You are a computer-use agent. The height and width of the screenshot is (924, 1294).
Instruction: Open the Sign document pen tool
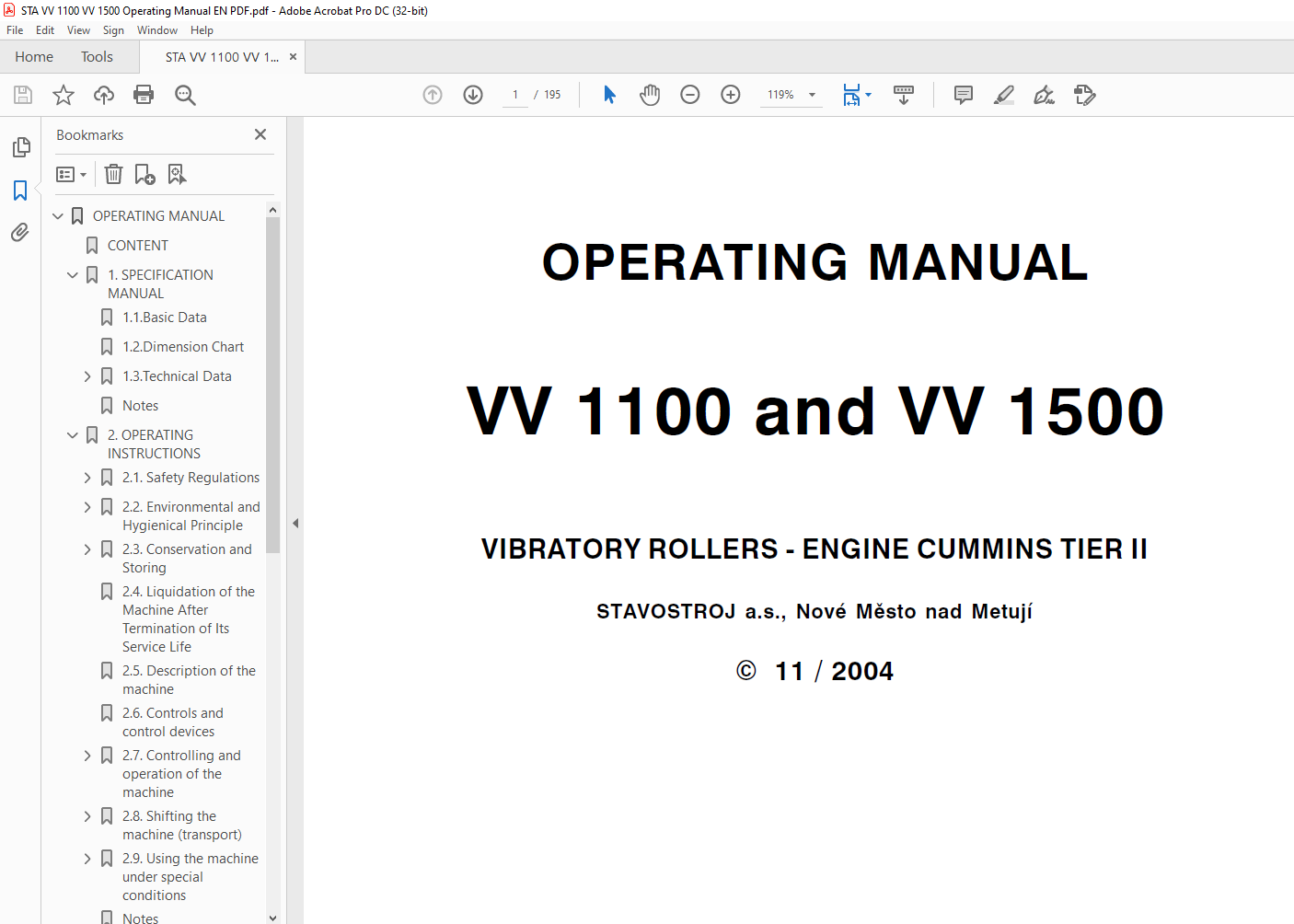pyautogui.click(x=1044, y=95)
